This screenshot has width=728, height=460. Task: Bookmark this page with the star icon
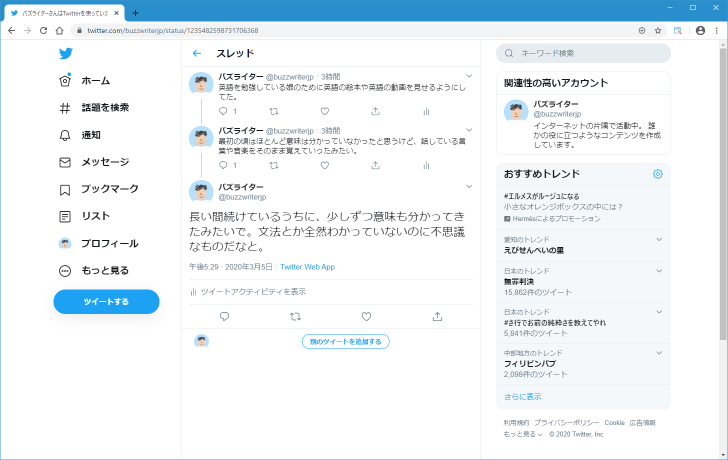coord(658,31)
